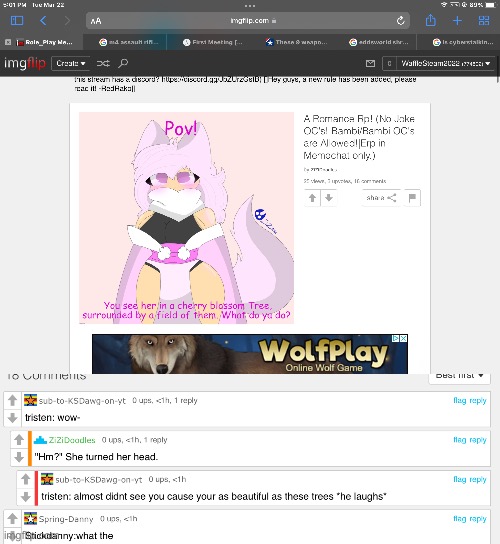Click the imgflip shuffle random icon
Viewport: 500px width, 544px height.
103,63
